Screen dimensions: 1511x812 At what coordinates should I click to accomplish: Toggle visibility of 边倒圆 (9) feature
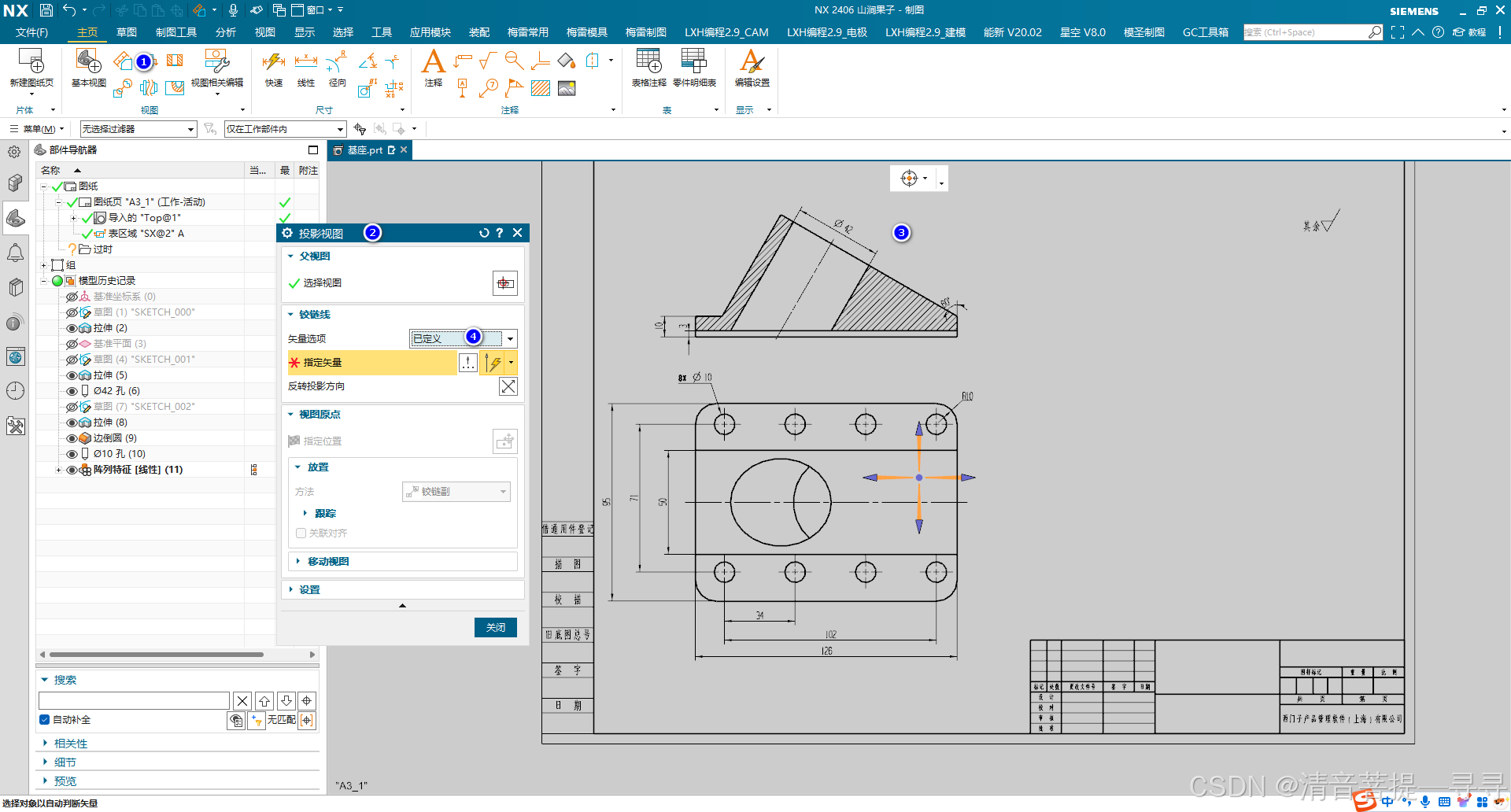coord(72,438)
